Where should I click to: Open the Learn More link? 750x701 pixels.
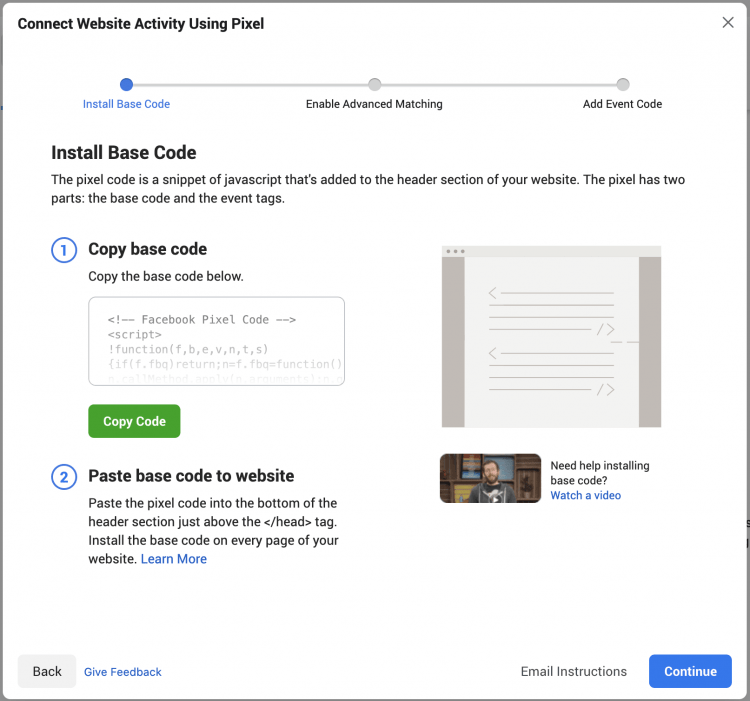tap(174, 559)
